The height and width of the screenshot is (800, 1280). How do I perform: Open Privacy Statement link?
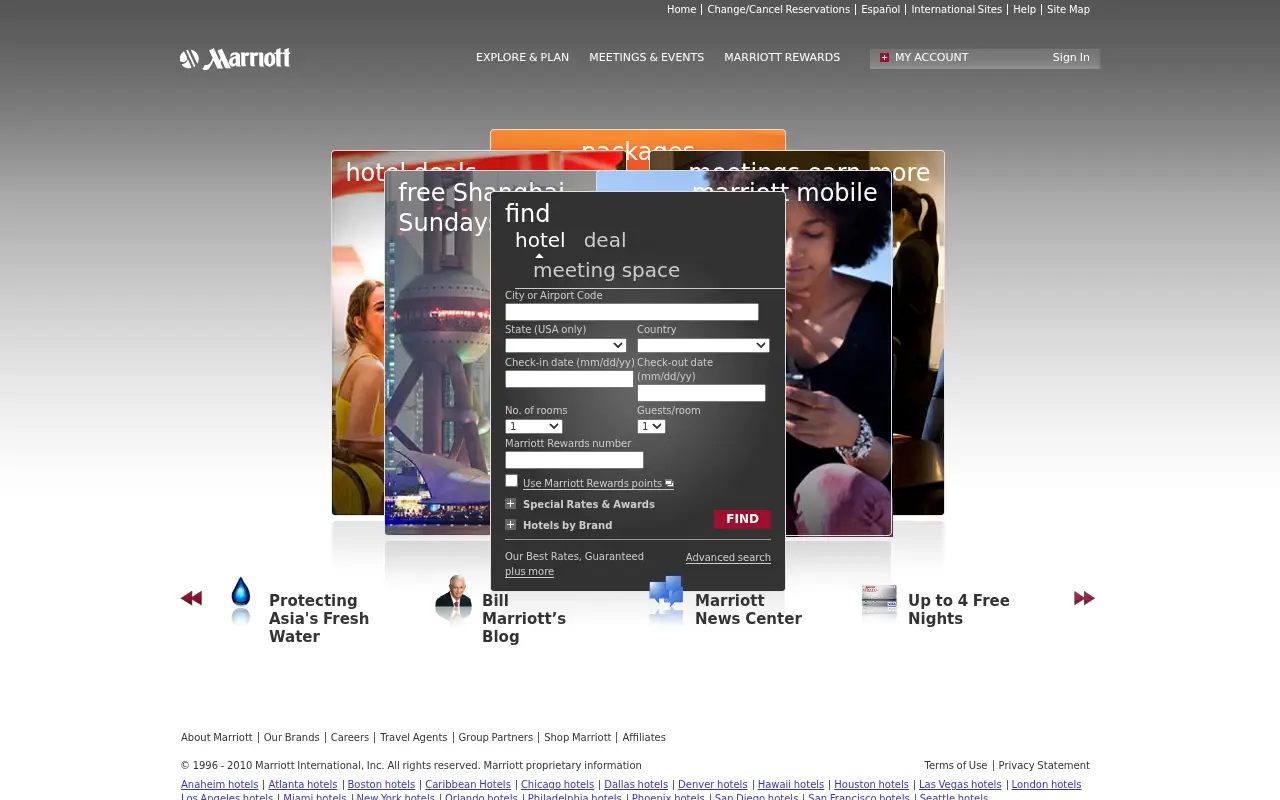(1044, 765)
